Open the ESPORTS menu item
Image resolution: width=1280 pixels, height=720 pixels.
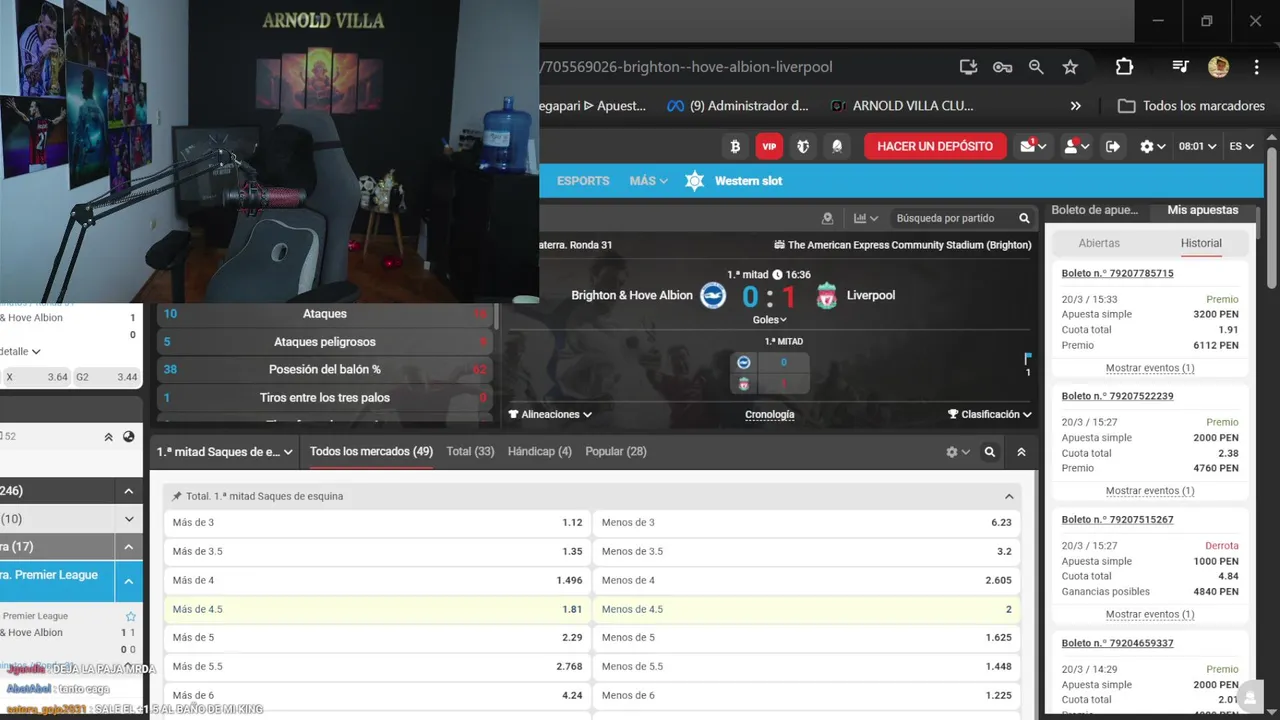pyautogui.click(x=583, y=181)
